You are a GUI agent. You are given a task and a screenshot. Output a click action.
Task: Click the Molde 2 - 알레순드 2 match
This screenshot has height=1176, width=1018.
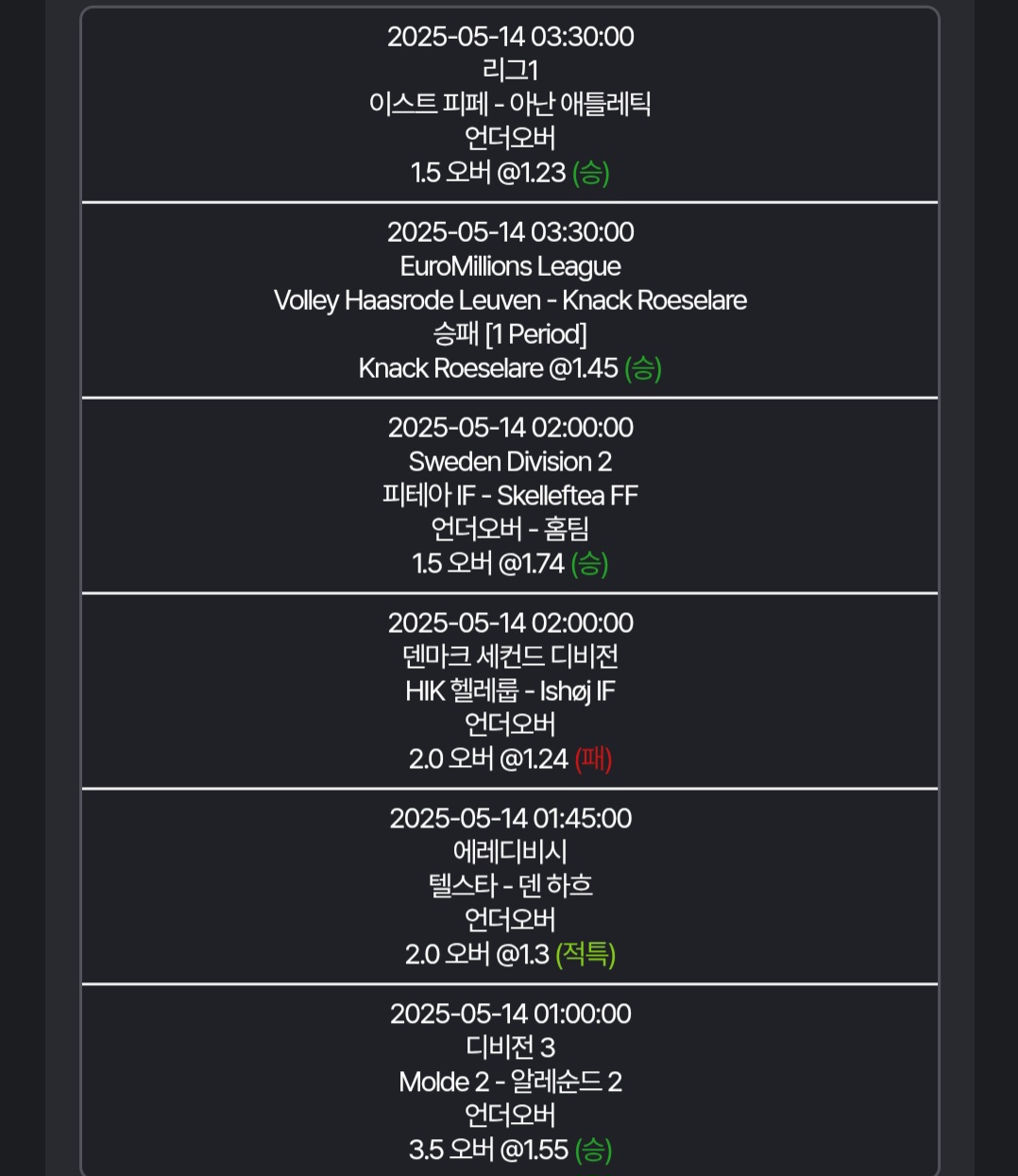tap(510, 1082)
